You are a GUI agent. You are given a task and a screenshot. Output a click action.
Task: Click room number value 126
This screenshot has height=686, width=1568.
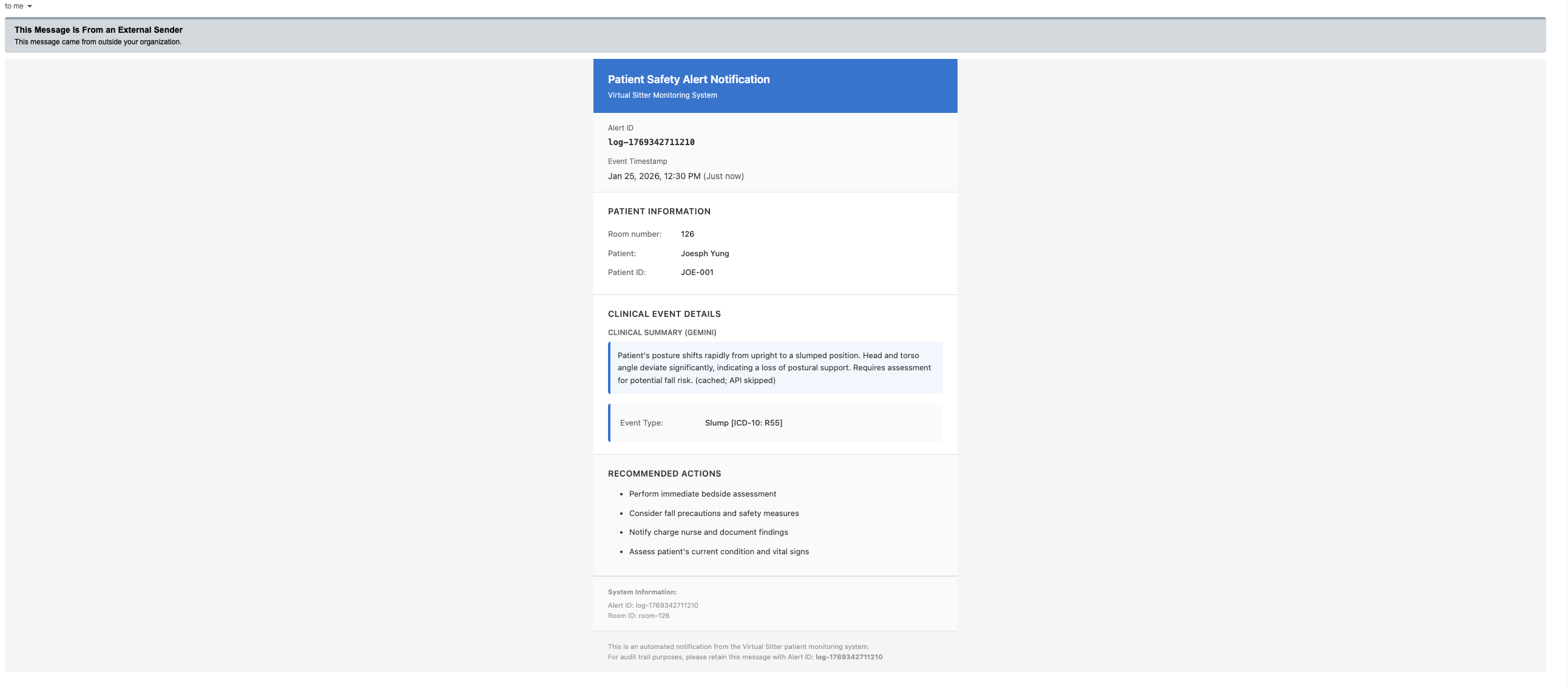[x=688, y=234]
